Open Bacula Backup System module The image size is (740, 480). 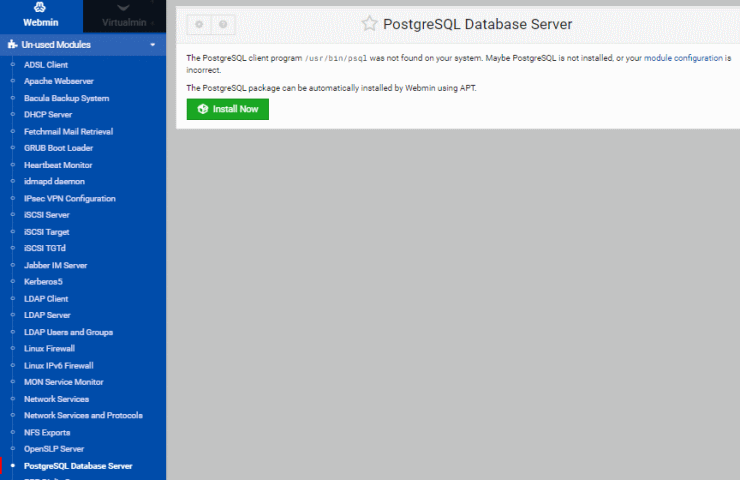[x=67, y=98]
